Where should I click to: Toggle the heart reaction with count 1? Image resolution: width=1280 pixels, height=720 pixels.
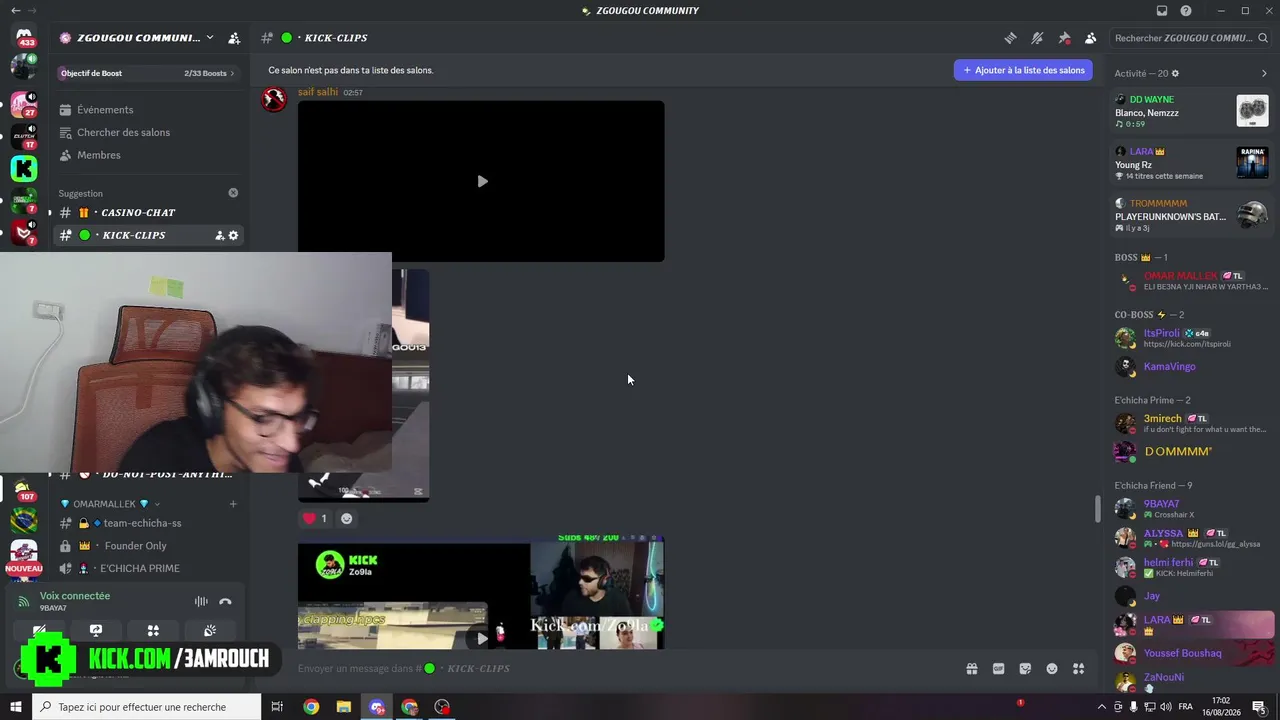(315, 518)
